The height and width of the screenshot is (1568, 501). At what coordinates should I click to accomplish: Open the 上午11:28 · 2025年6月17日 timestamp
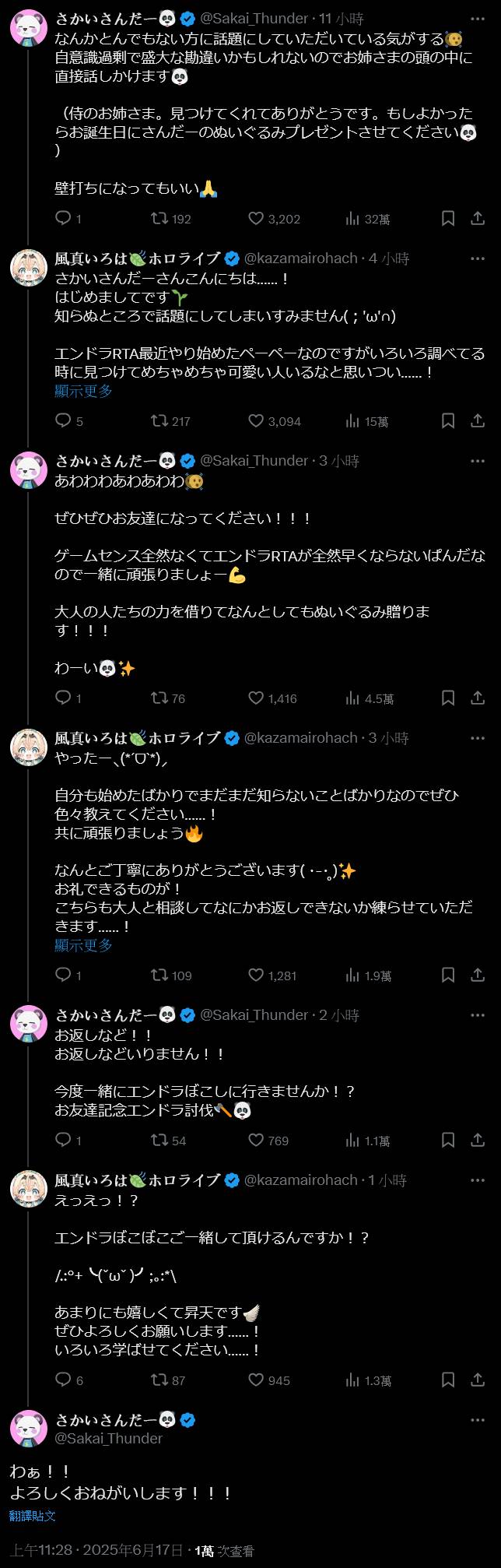[96, 1550]
